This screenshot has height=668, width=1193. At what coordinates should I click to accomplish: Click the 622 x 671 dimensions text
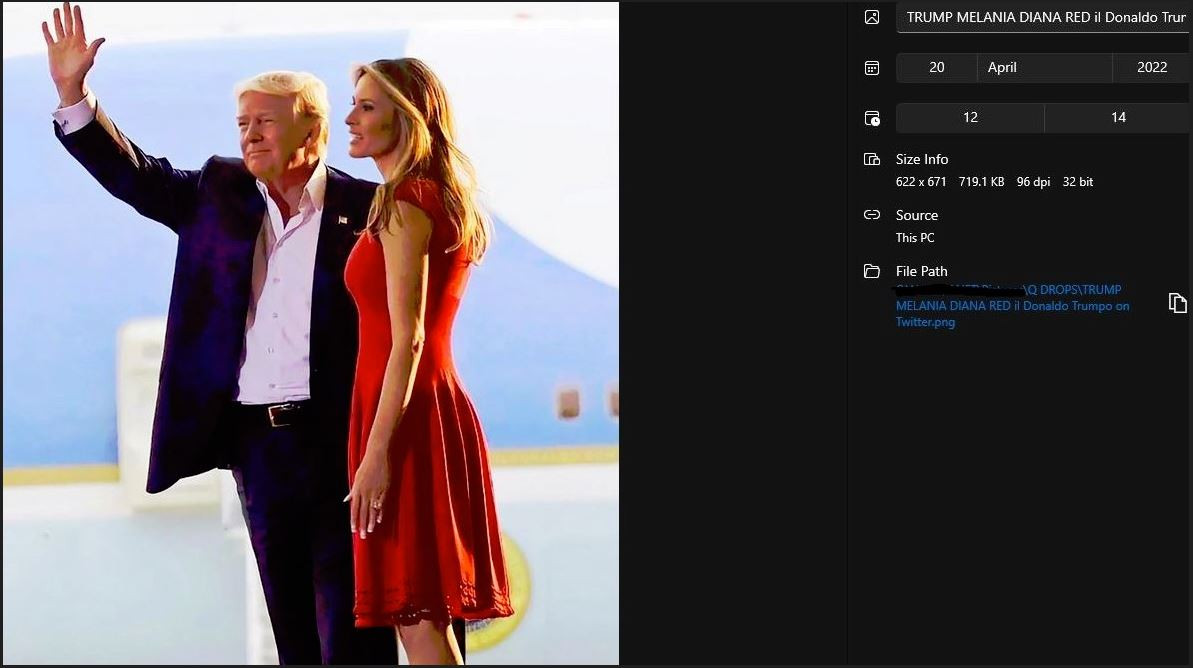pos(921,182)
